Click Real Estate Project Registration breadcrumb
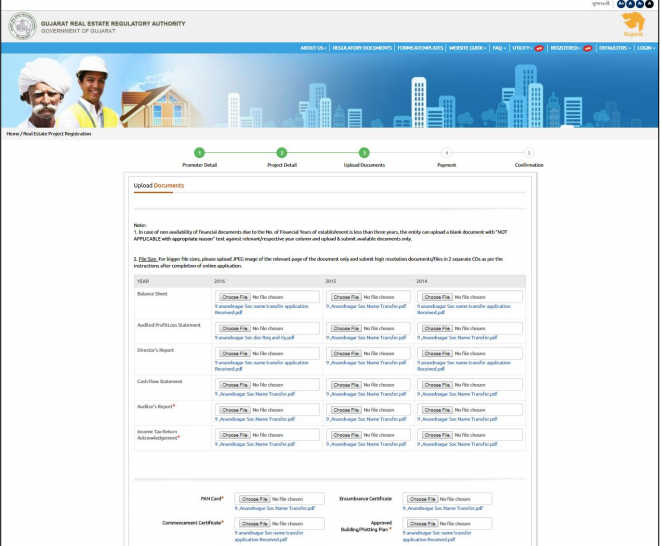Image resolution: width=662 pixels, height=546 pixels. coord(57,134)
